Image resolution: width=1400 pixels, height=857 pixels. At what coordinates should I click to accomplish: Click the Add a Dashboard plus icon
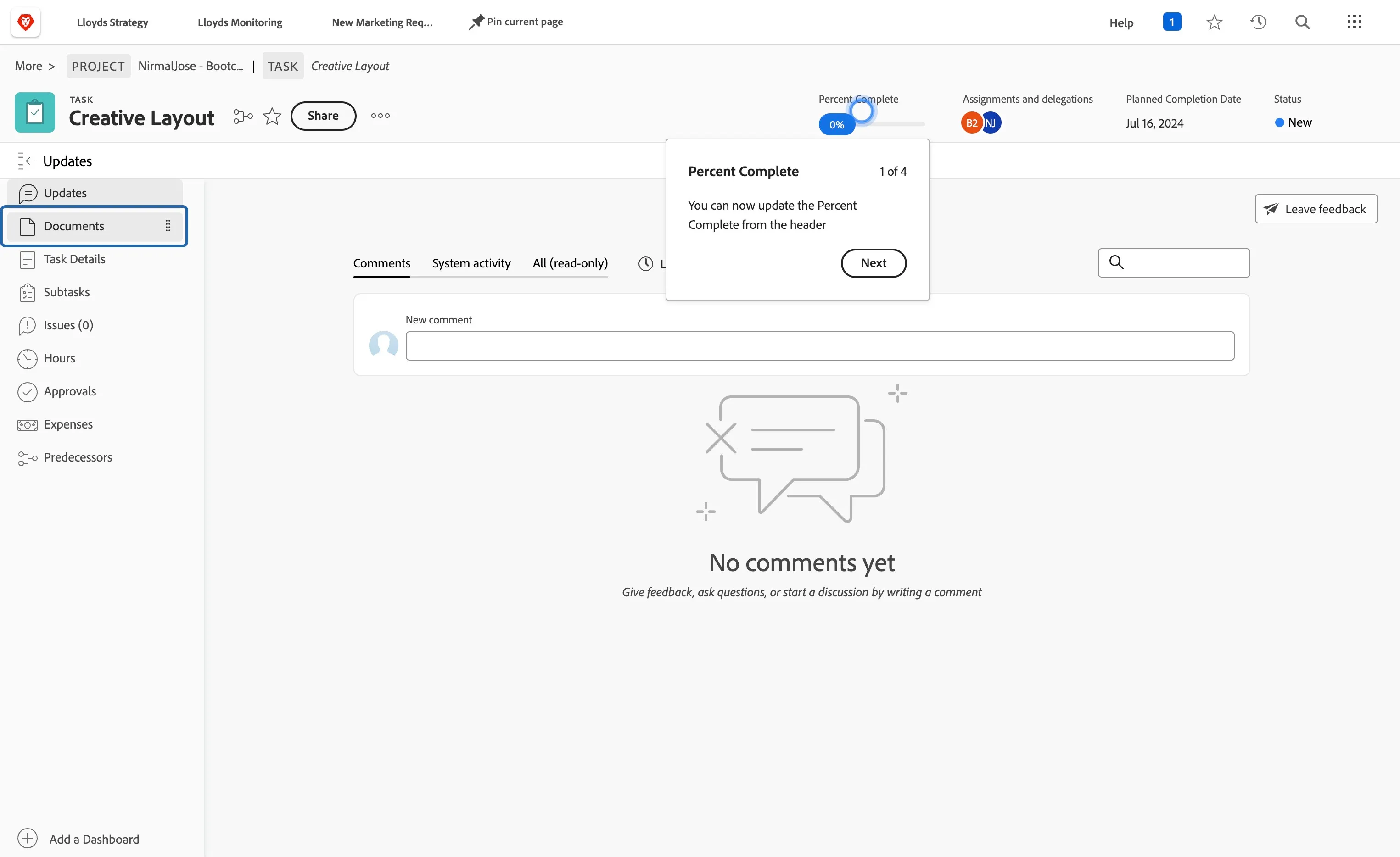(x=27, y=838)
